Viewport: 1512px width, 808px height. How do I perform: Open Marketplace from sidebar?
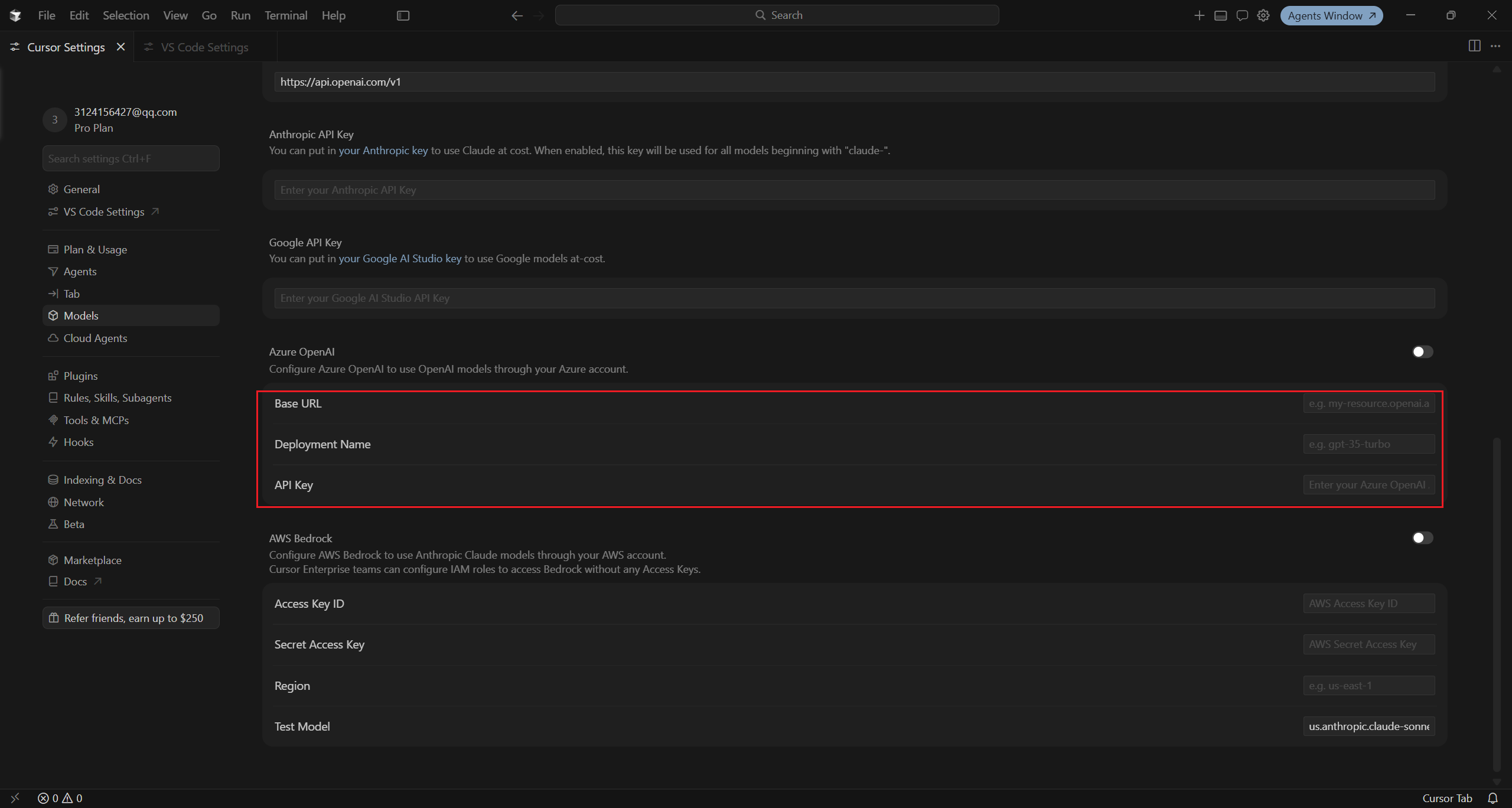pyautogui.click(x=131, y=560)
